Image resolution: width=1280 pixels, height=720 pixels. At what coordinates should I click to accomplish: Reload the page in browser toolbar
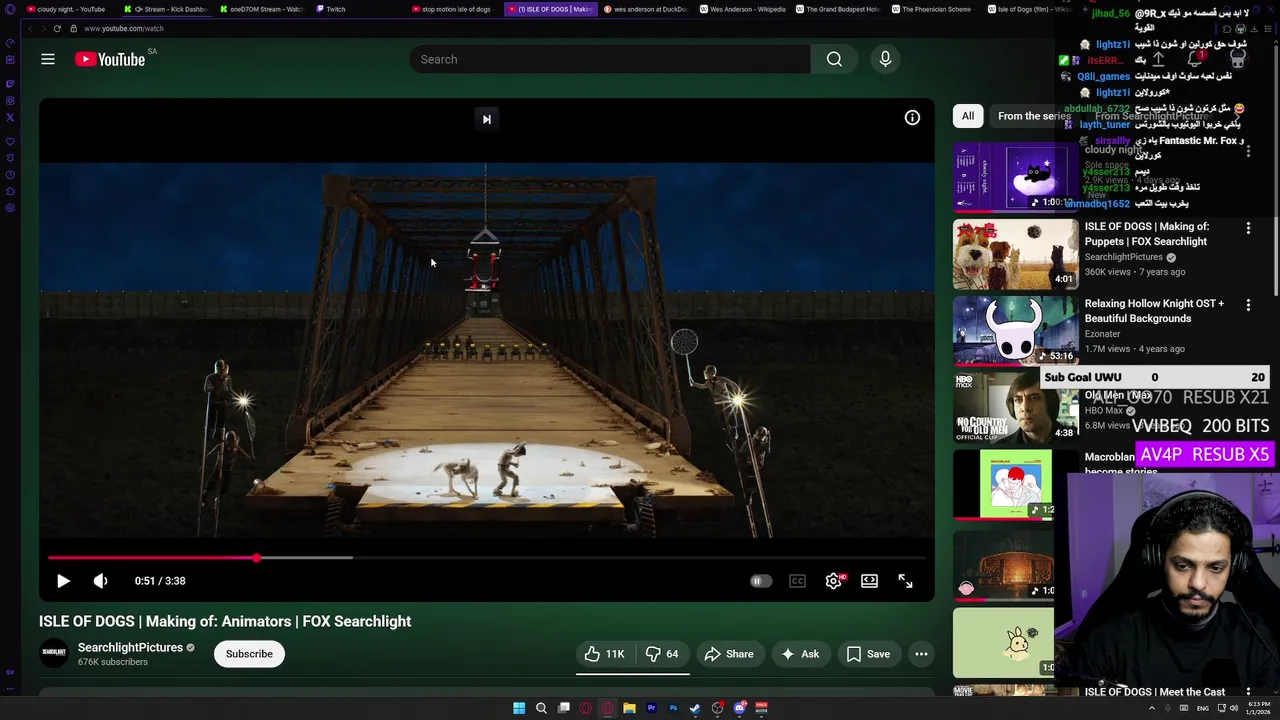pyautogui.click(x=57, y=28)
